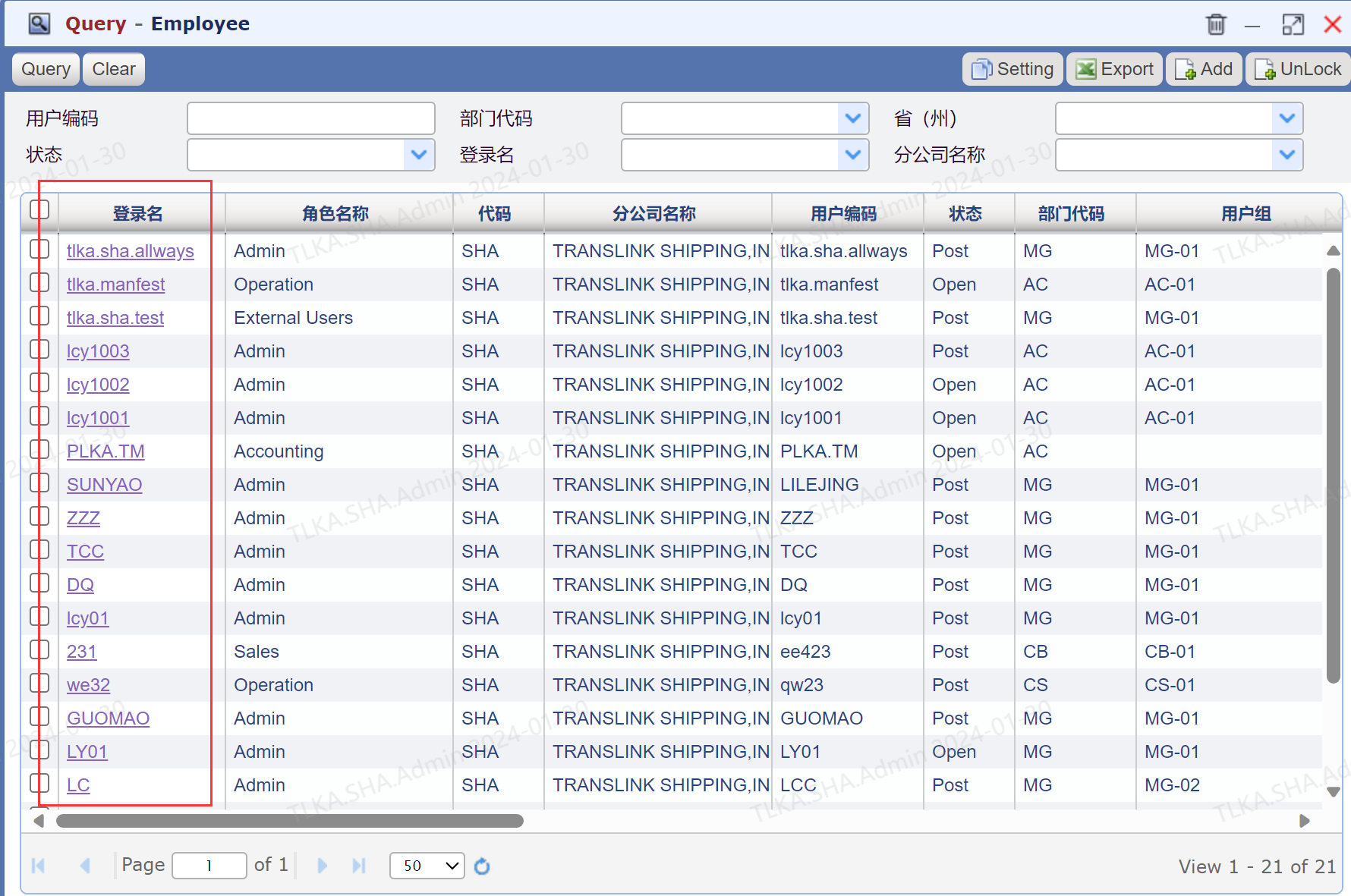
Task: Open the 部门代码 dropdown
Action: click(853, 118)
